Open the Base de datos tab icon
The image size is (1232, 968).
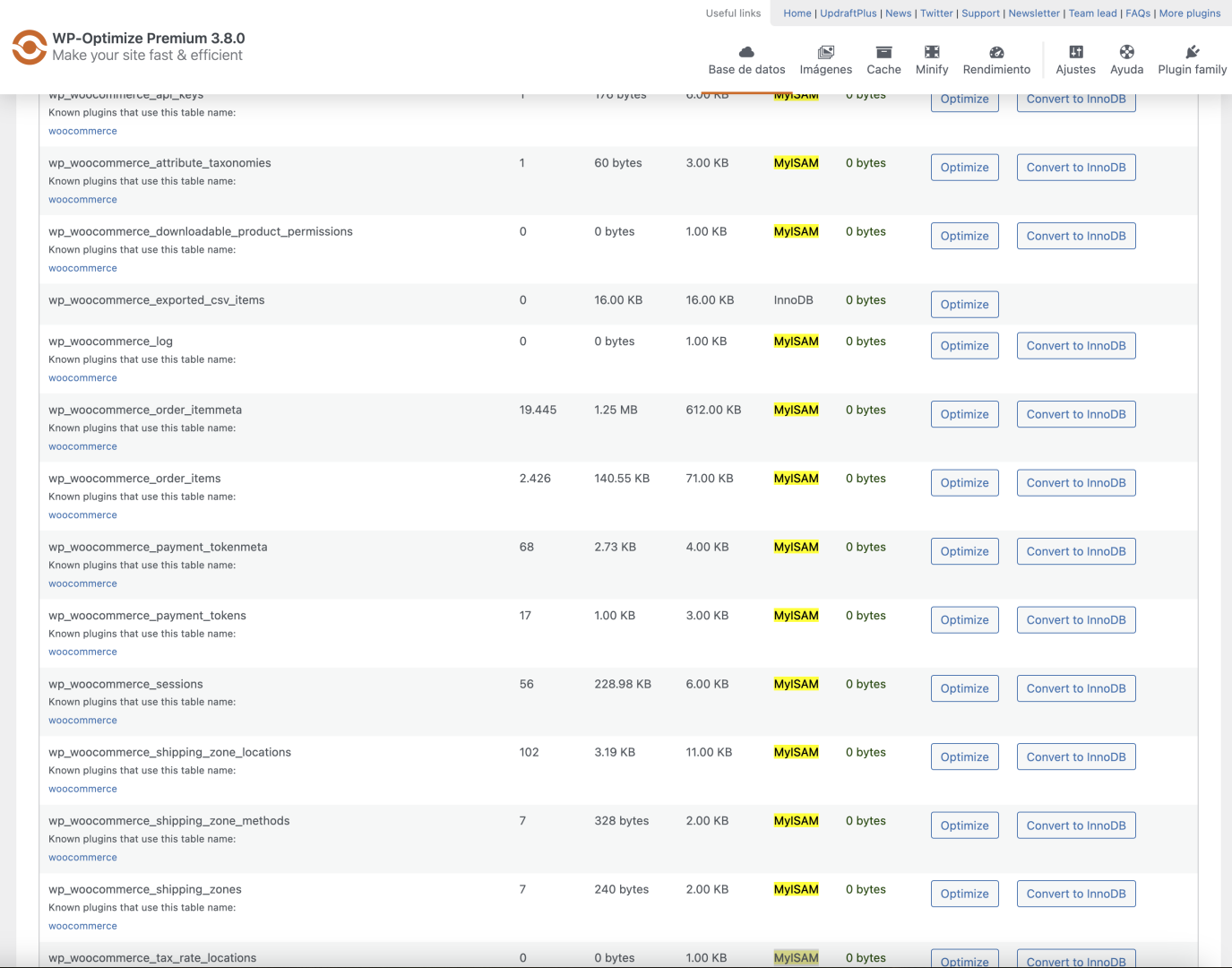coord(746,52)
